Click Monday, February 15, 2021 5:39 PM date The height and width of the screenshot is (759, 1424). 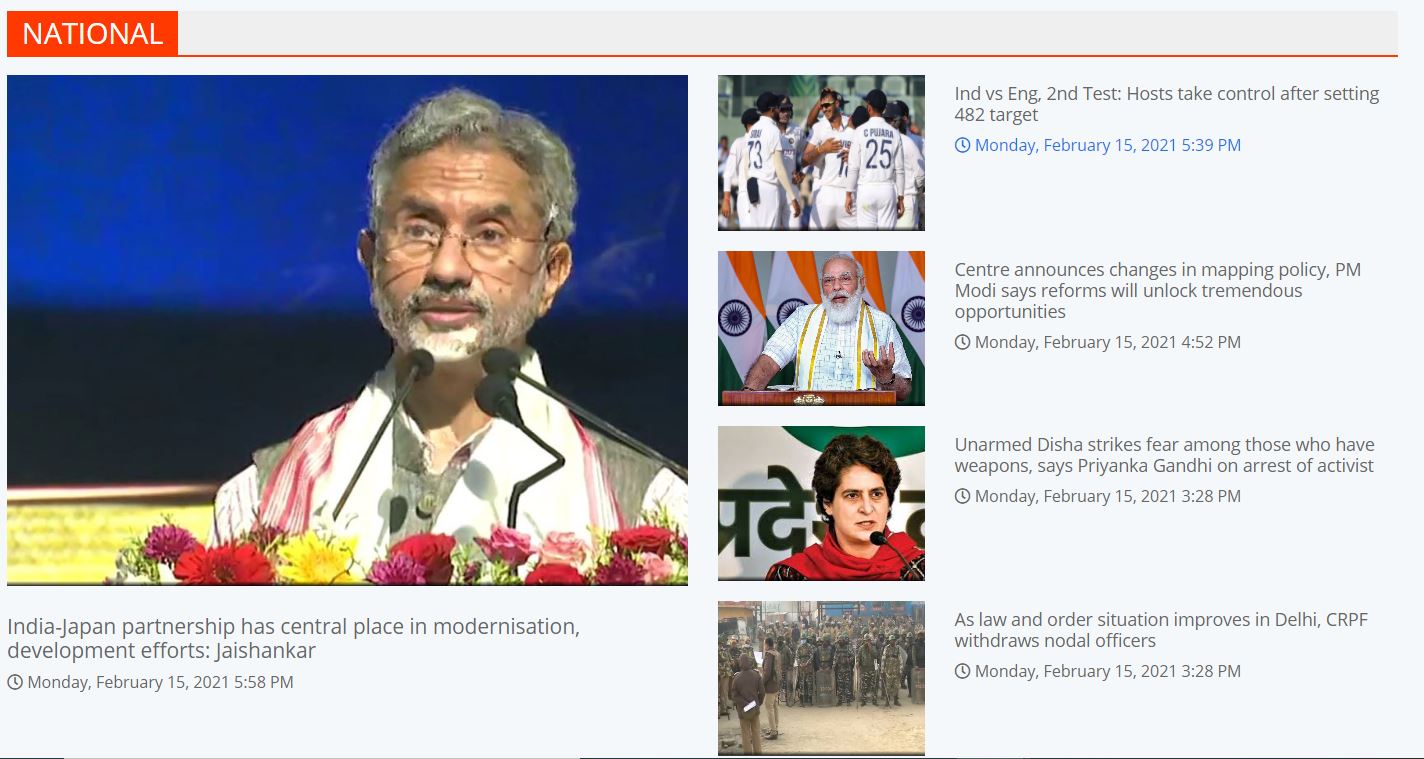(1108, 145)
